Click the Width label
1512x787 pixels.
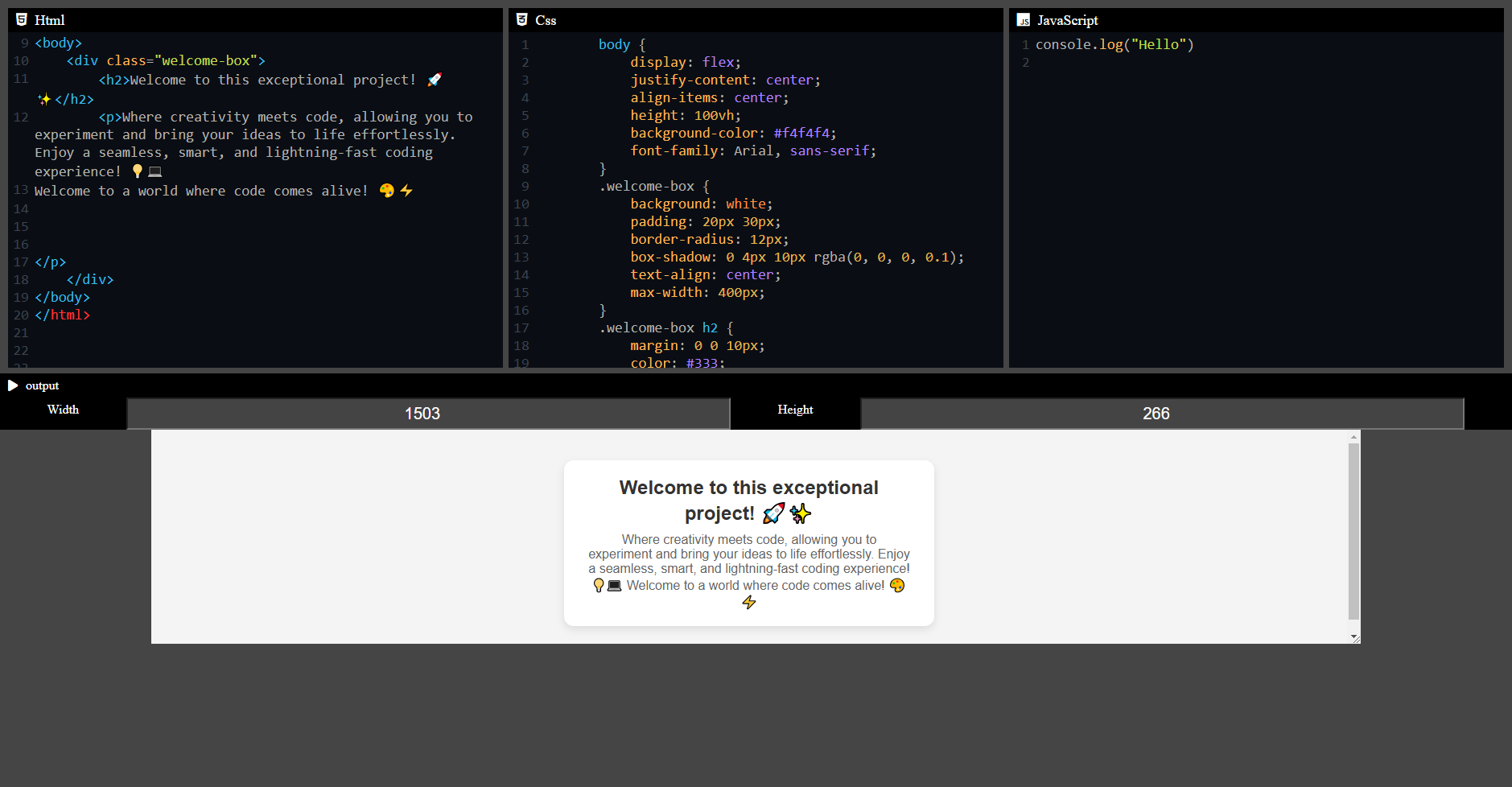click(x=63, y=410)
